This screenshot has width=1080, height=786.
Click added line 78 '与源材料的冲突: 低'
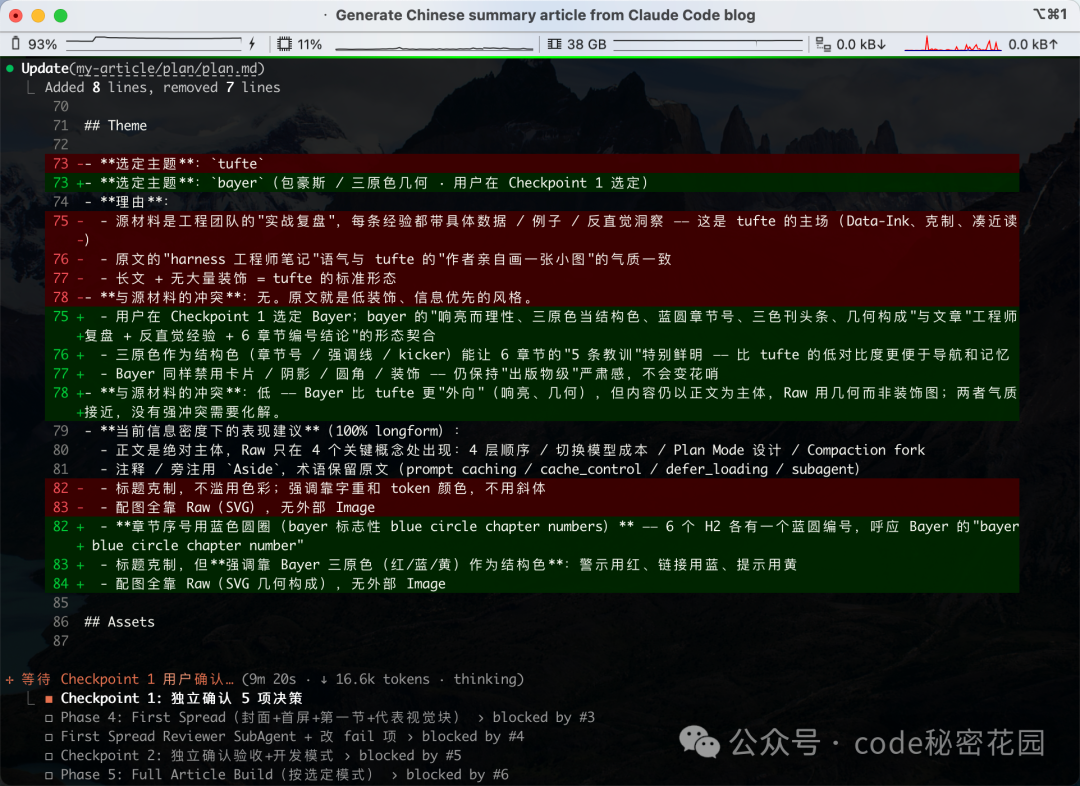532,402
